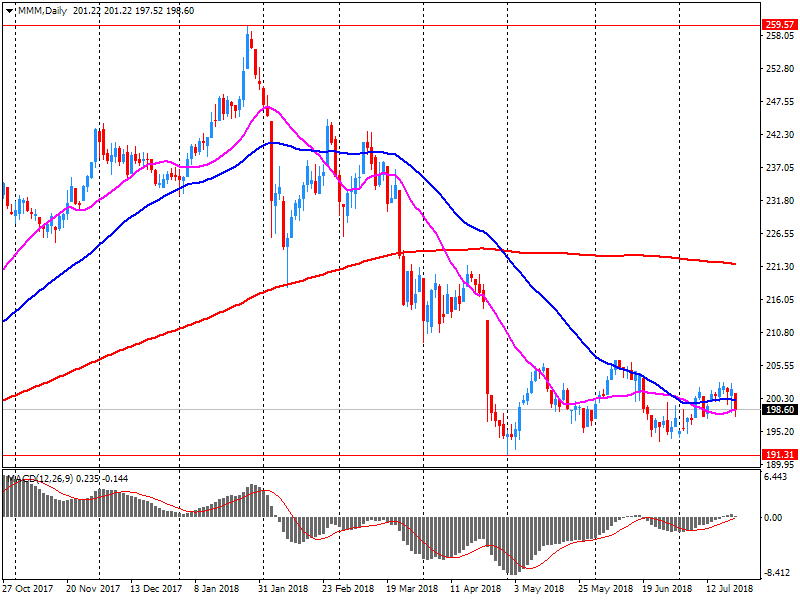Image resolution: width=800 pixels, height=600 pixels.
Task: Click the 19 Mar 2018 date label
Action: 412,589
